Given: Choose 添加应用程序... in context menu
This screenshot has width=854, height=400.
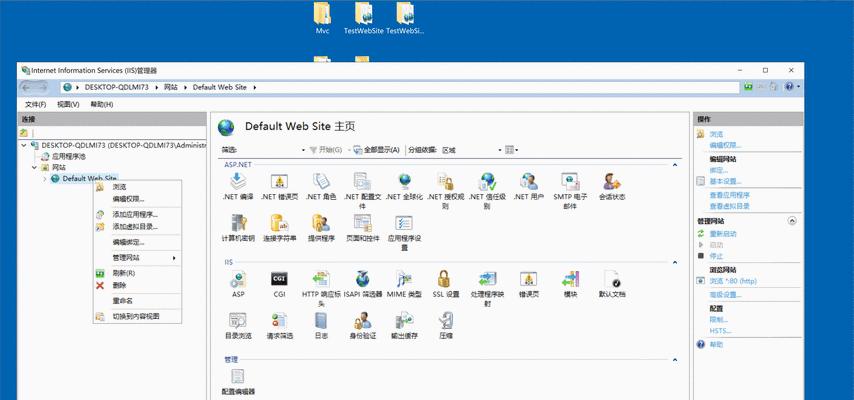Looking at the screenshot, I should click(x=137, y=215).
